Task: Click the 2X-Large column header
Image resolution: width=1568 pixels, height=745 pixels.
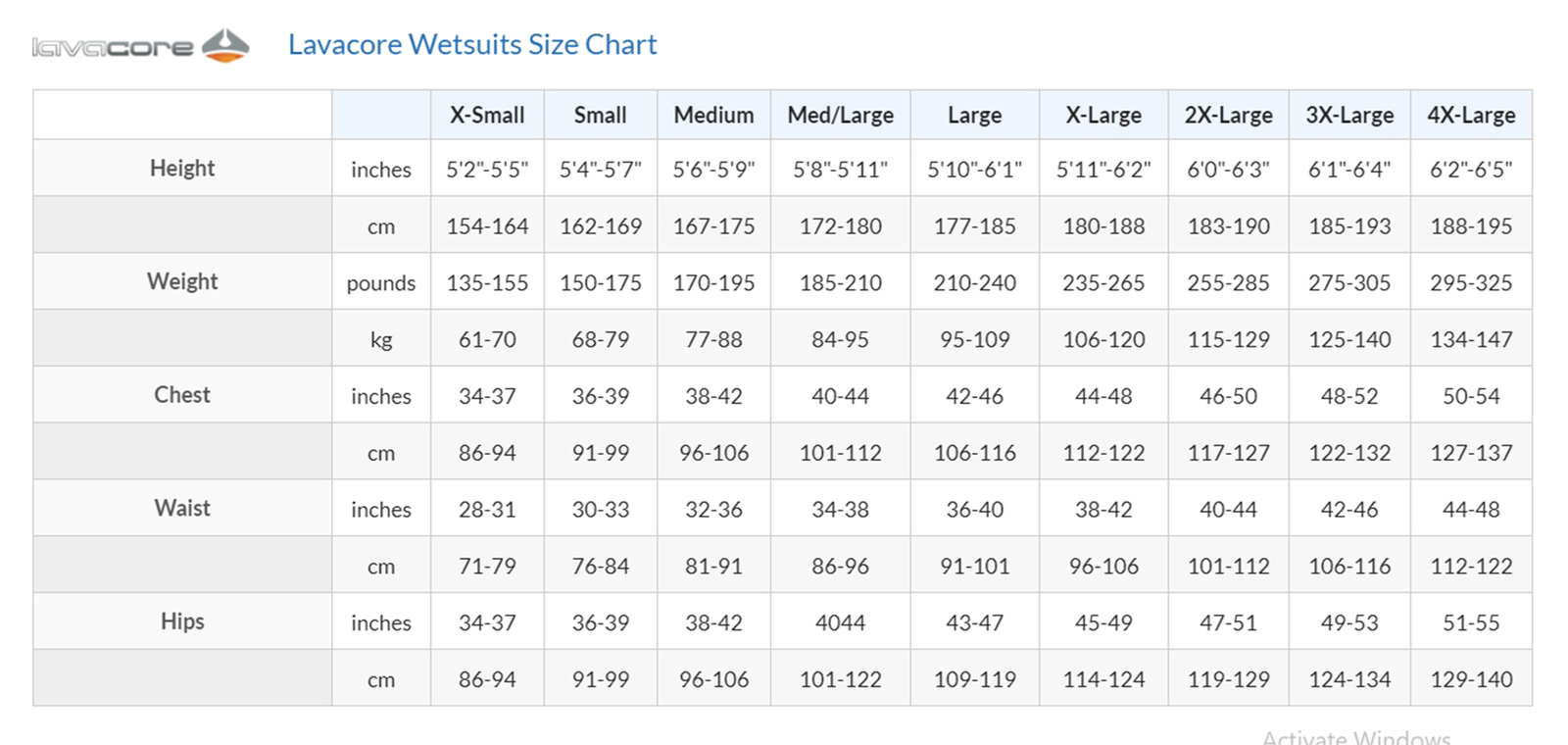Action: (x=1228, y=116)
